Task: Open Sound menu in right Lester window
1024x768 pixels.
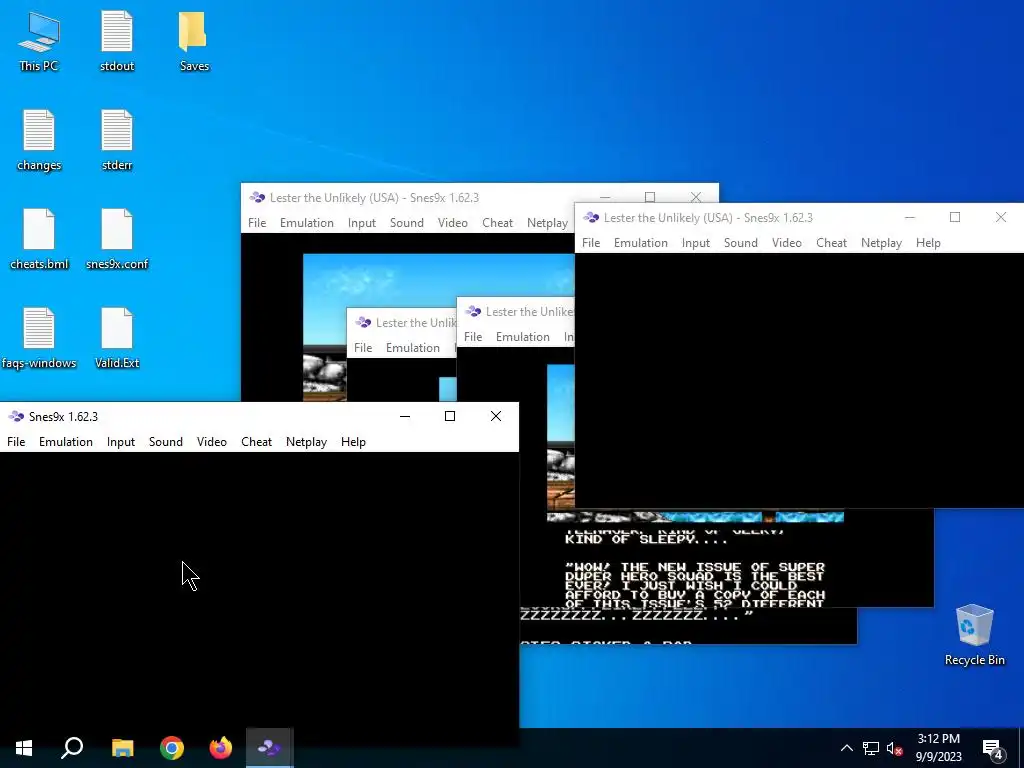Action: click(x=741, y=243)
